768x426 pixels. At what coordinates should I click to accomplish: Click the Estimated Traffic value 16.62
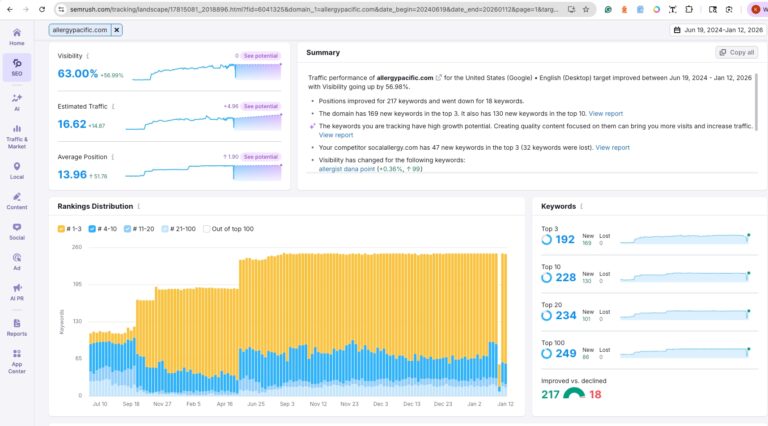(72, 124)
